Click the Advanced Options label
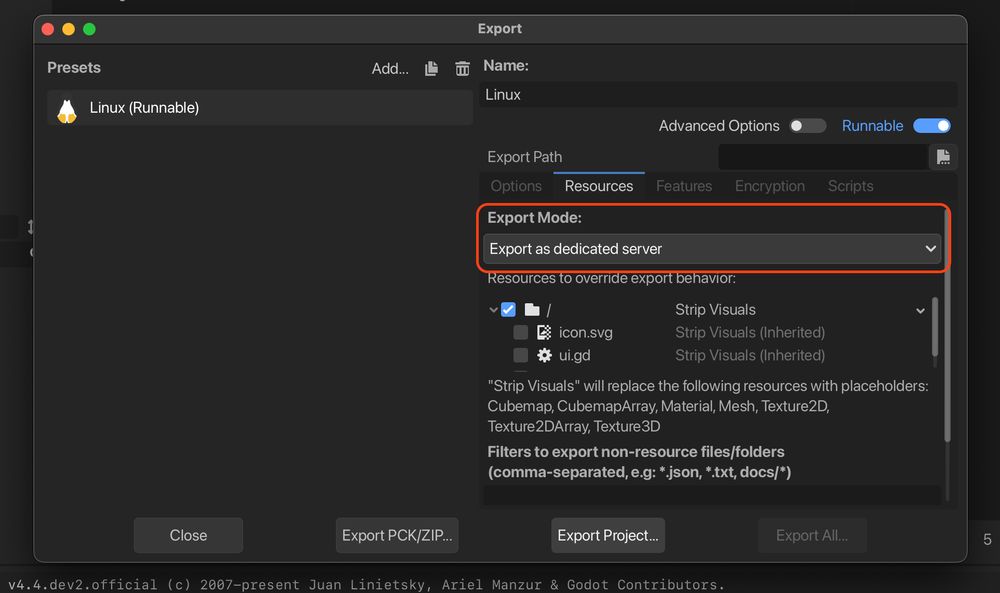This screenshot has height=593, width=1000. click(719, 126)
